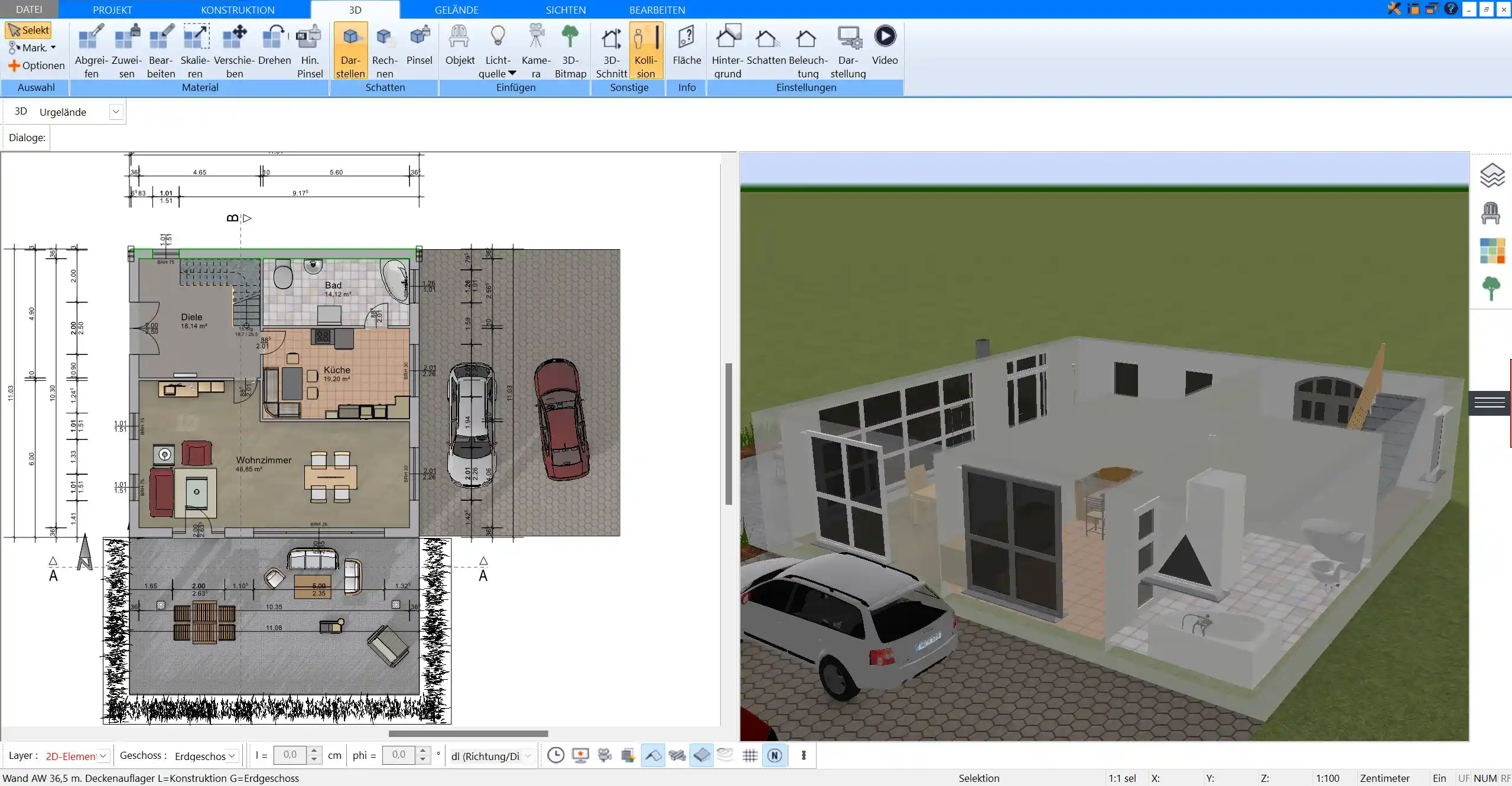Screen dimensions: 1512x786
Task: Click the Optionen button
Action: tap(36, 66)
